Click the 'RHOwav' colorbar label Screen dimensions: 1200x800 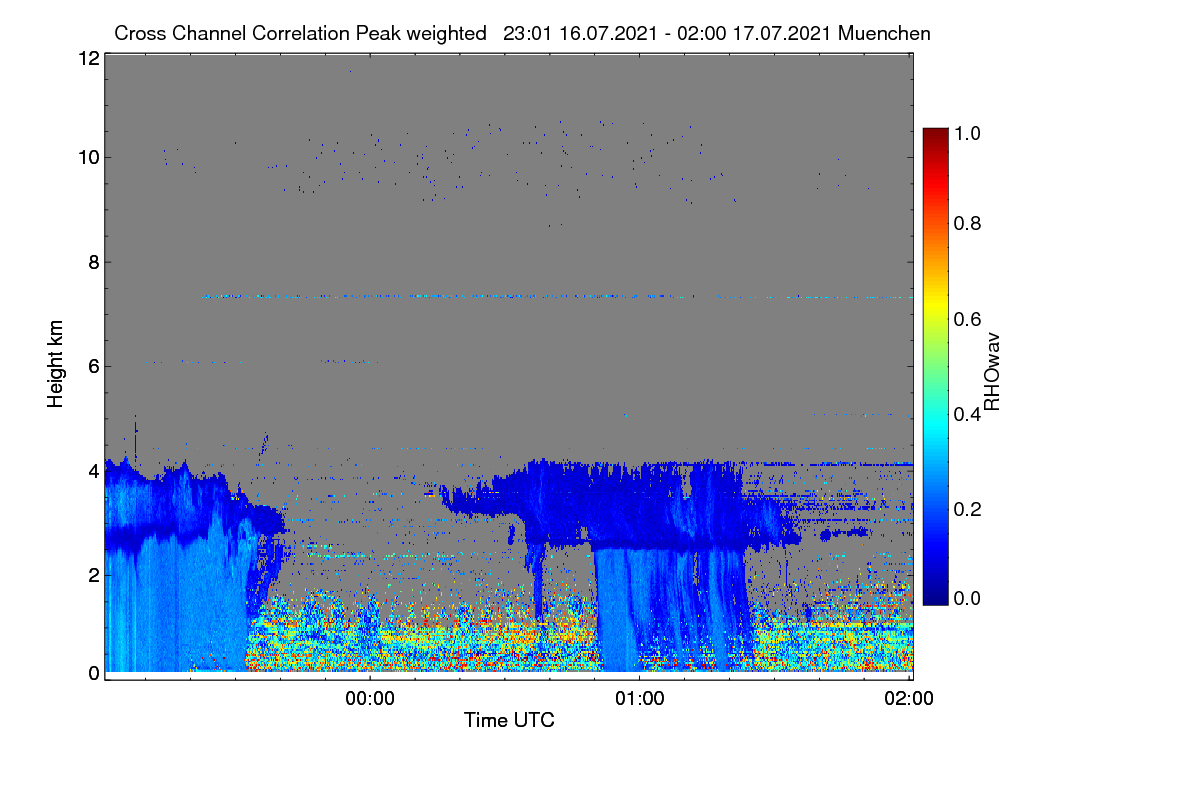992,372
